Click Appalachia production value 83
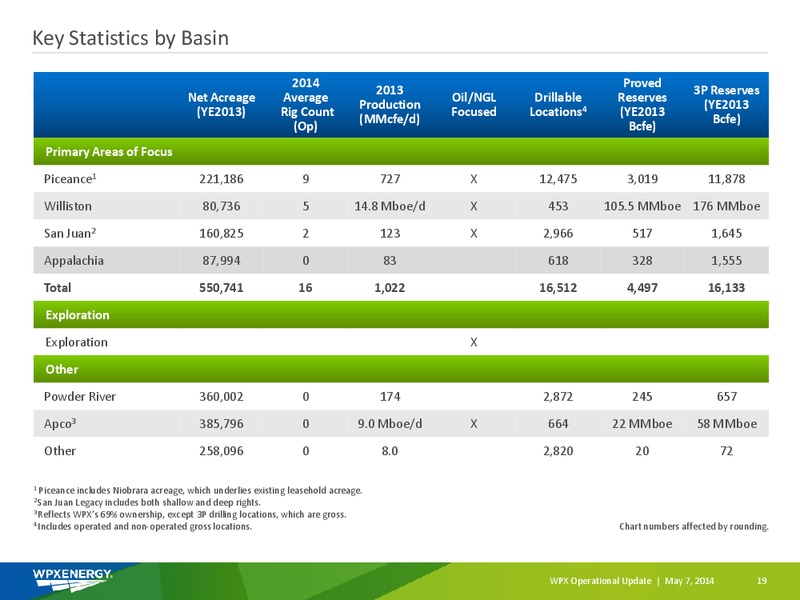The height and width of the screenshot is (600, 800). point(390,261)
